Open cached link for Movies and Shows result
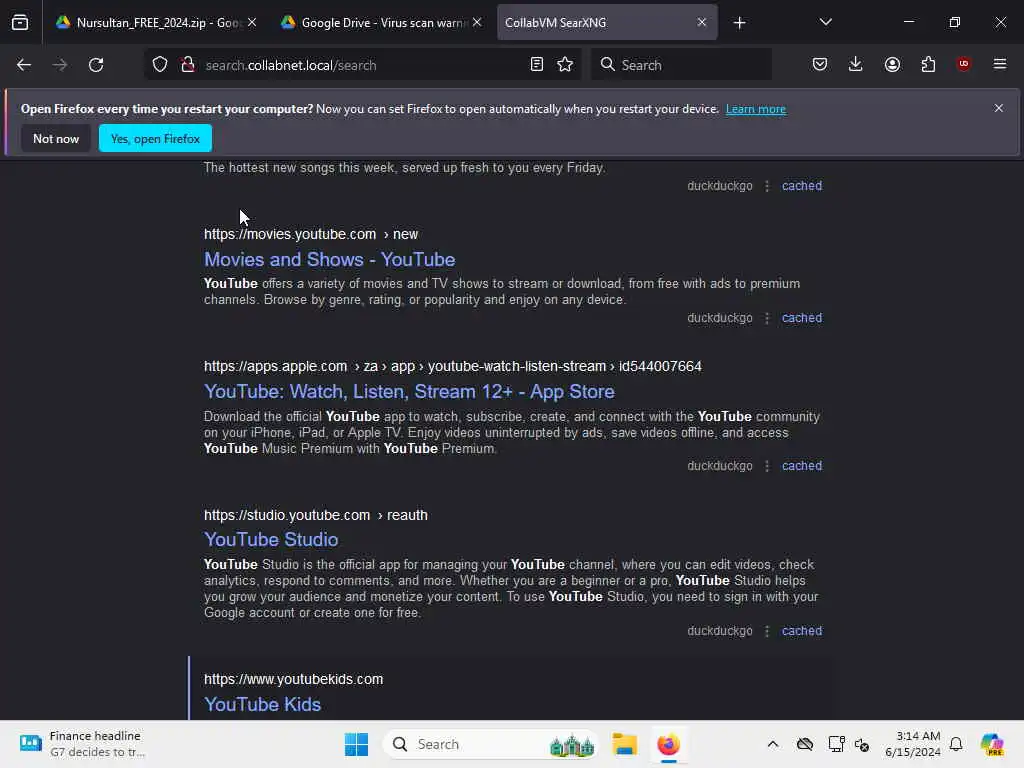The height and width of the screenshot is (768, 1024). (x=802, y=318)
